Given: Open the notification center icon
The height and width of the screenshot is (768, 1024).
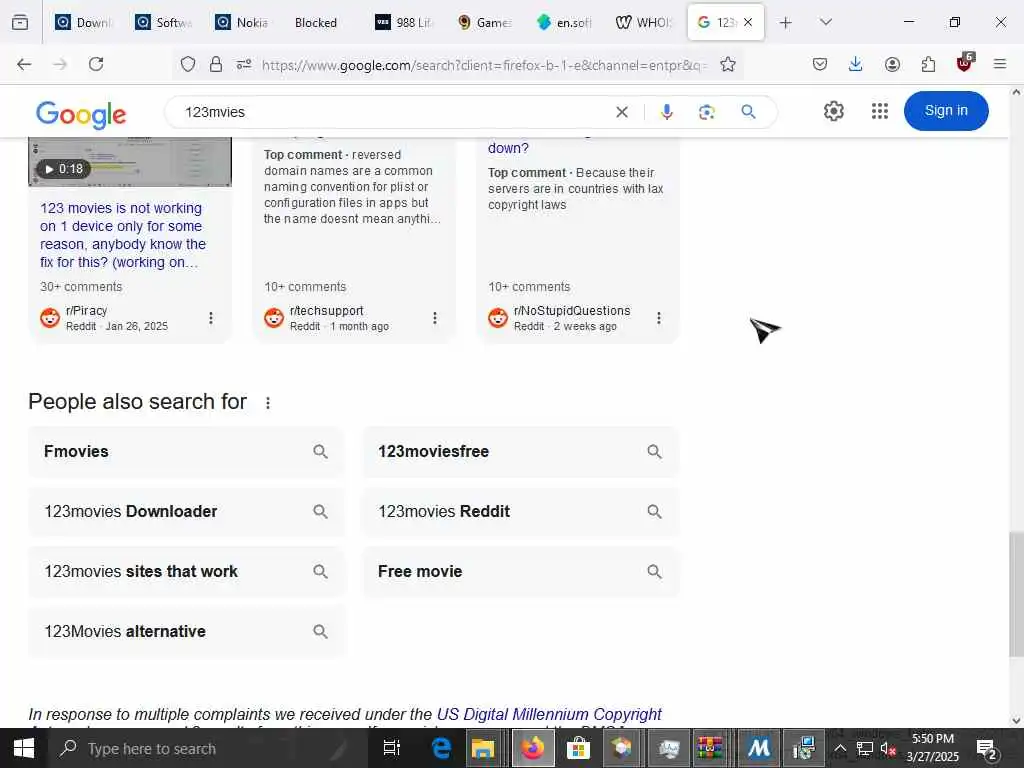Looking at the screenshot, I should 986,749.
